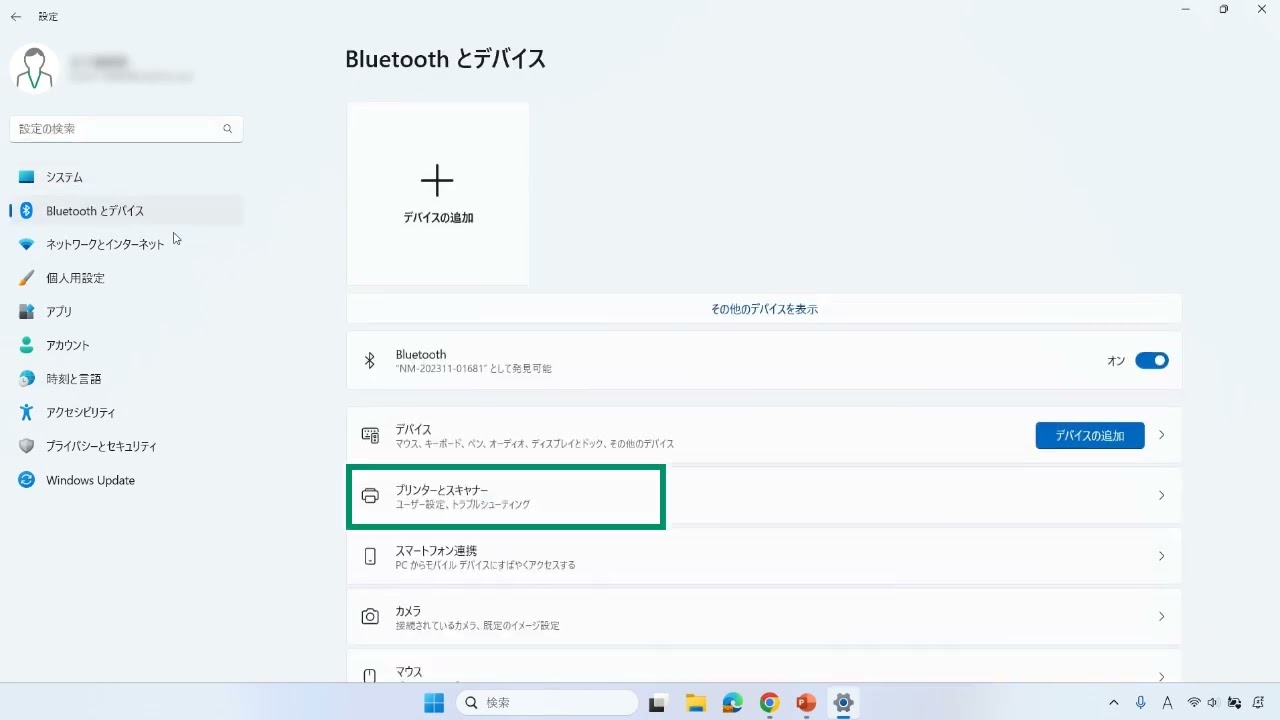Click the plus icon to add a device
The image size is (1280, 720).
(x=437, y=181)
